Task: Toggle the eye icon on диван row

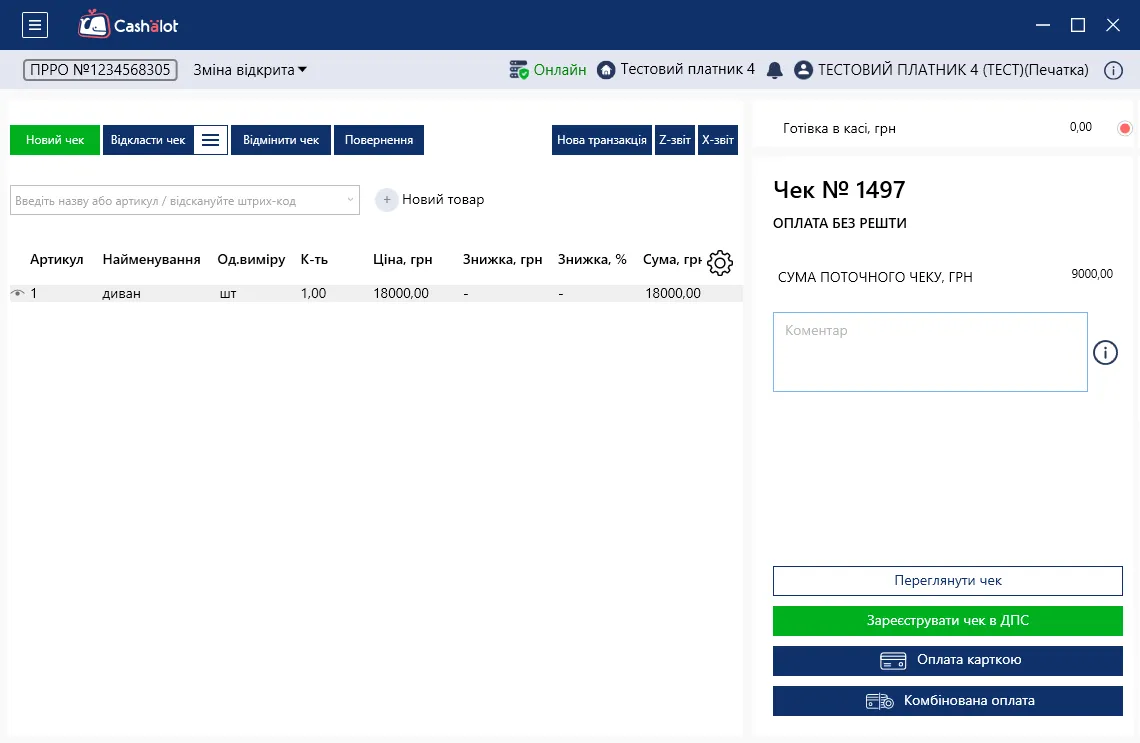Action: pos(17,293)
